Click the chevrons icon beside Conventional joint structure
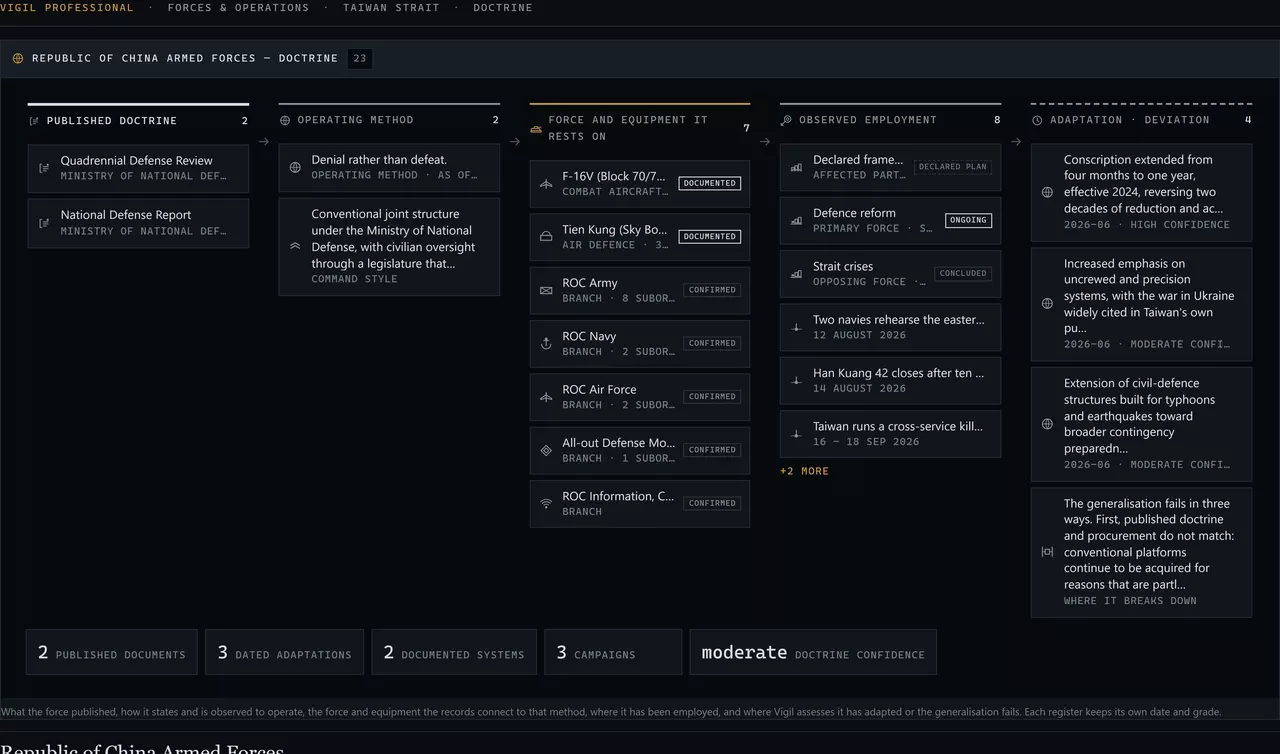The height and width of the screenshot is (754, 1280). click(295, 246)
